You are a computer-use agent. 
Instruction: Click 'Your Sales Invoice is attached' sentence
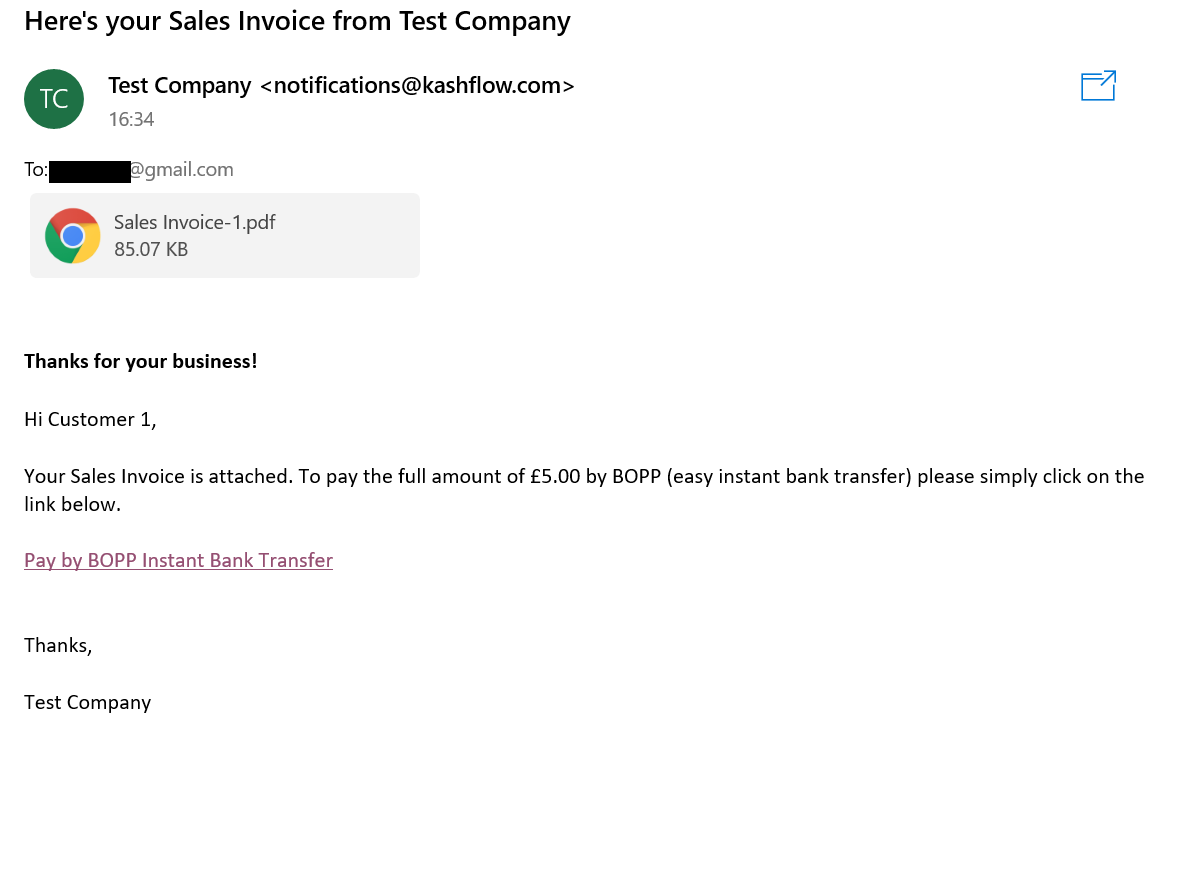[x=158, y=476]
